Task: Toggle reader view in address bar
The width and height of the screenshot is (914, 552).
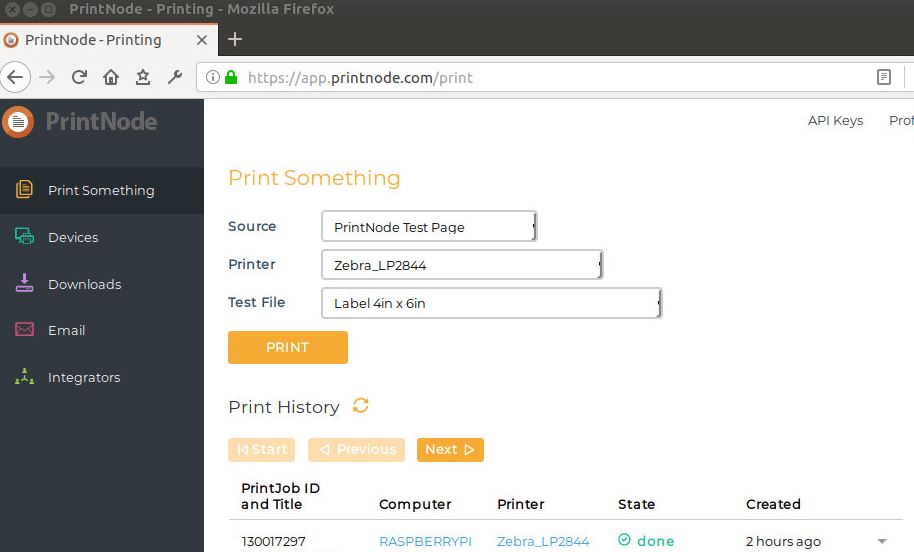Action: (884, 77)
